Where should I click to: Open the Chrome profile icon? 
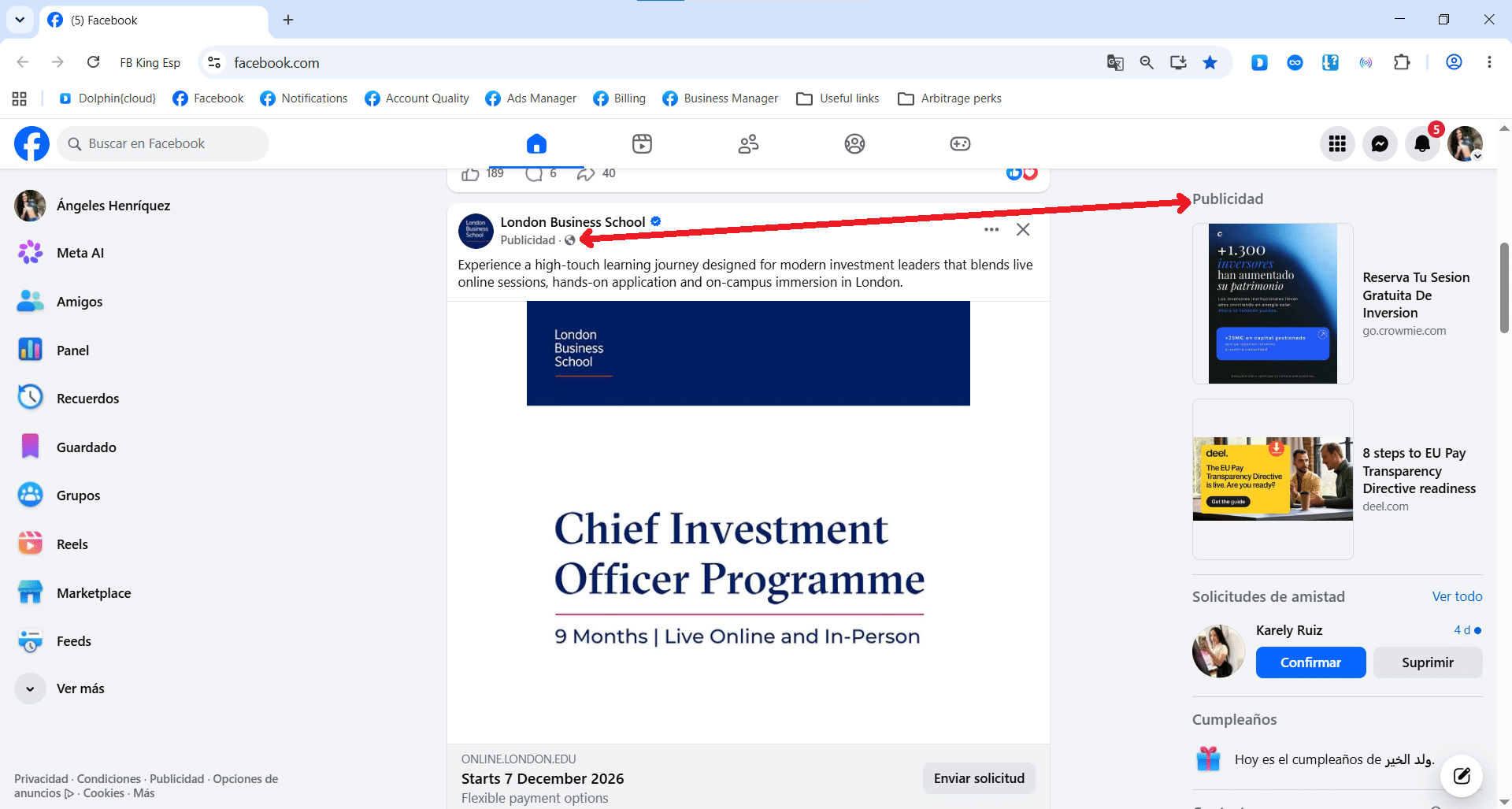[x=1454, y=62]
